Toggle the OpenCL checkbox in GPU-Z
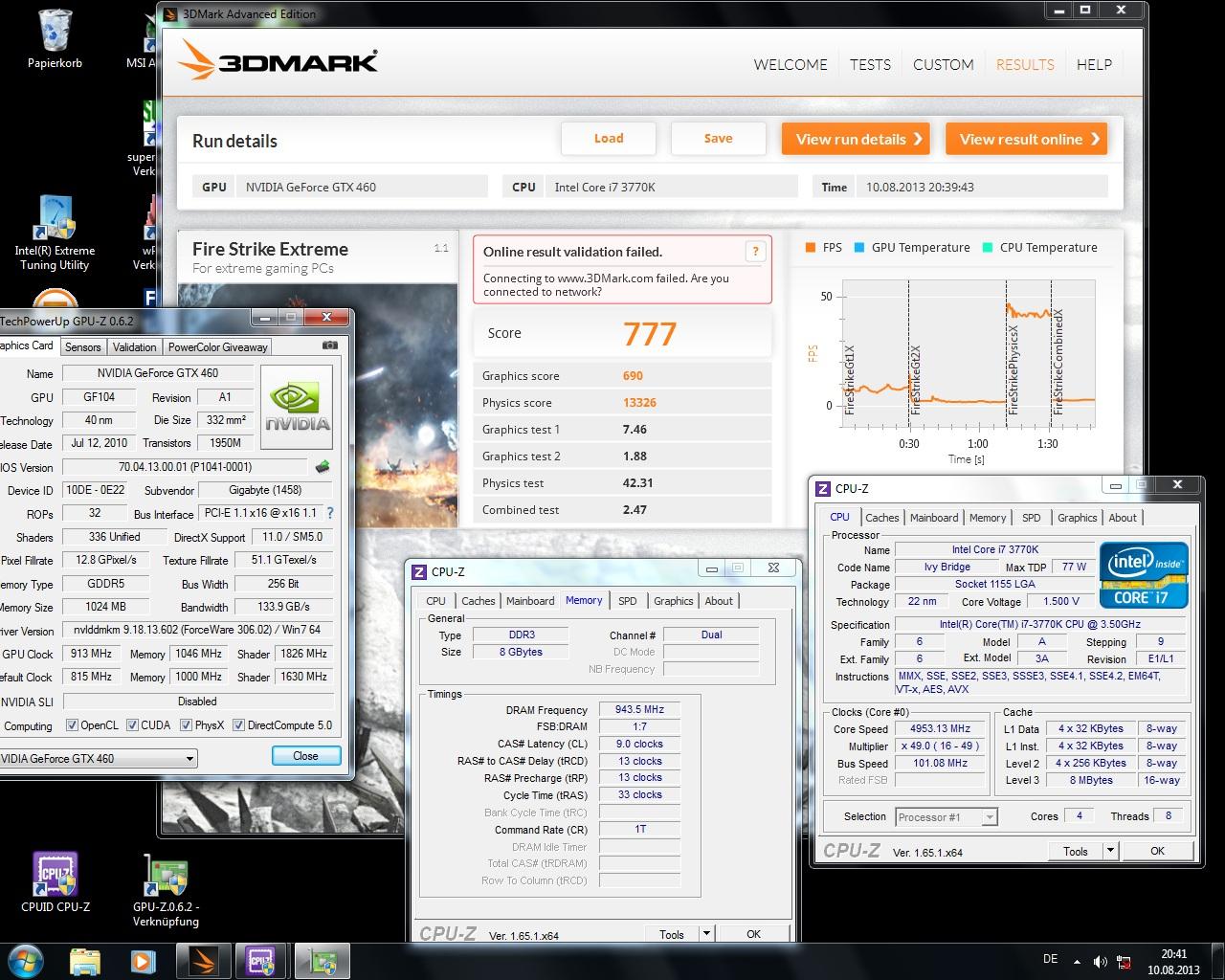The image size is (1225, 980). click(x=72, y=725)
